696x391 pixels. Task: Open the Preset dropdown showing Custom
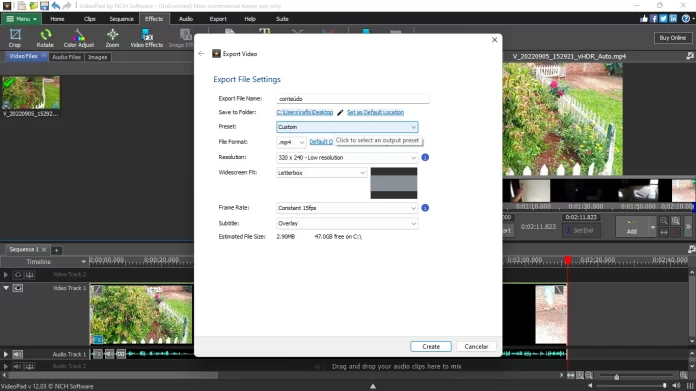click(x=347, y=127)
